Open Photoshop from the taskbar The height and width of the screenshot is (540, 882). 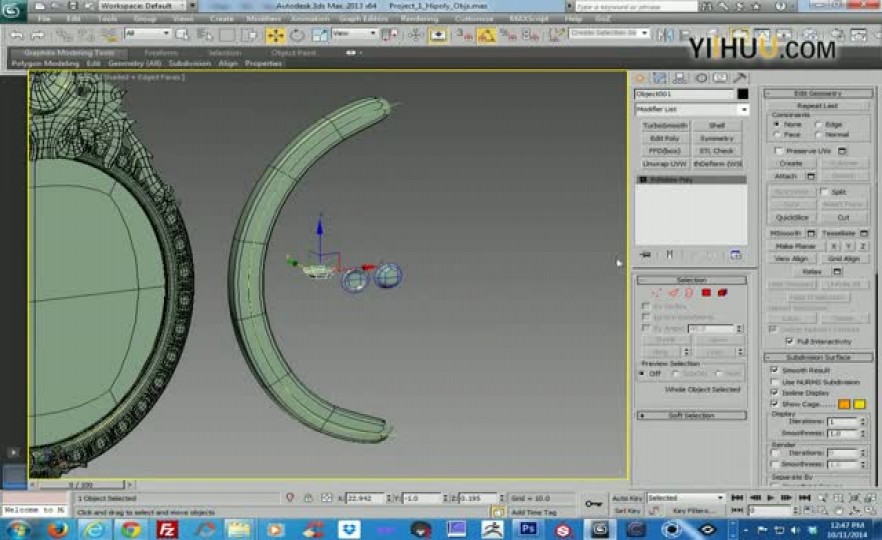click(x=528, y=529)
